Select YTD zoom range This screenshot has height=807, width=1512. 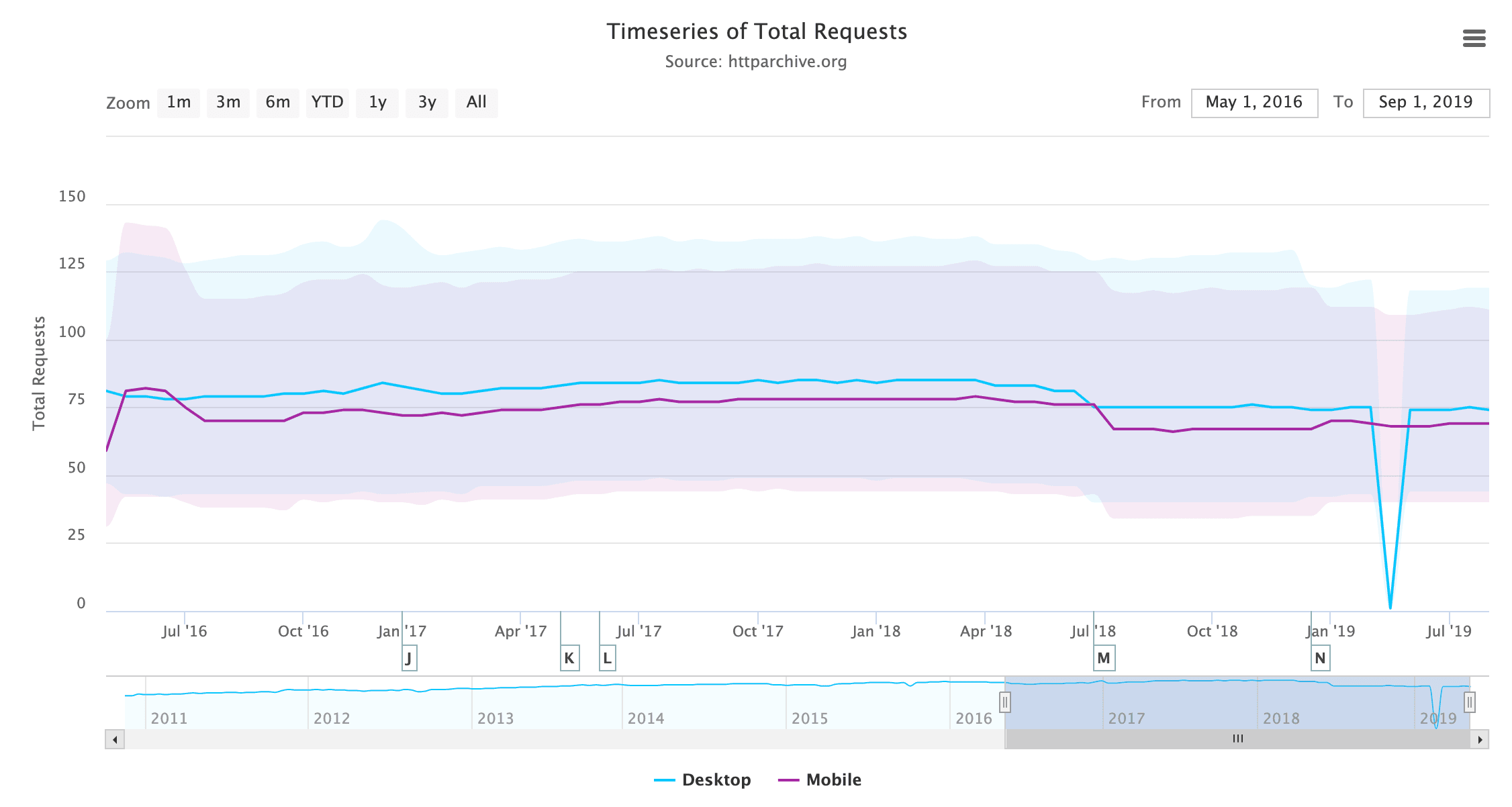click(x=328, y=103)
